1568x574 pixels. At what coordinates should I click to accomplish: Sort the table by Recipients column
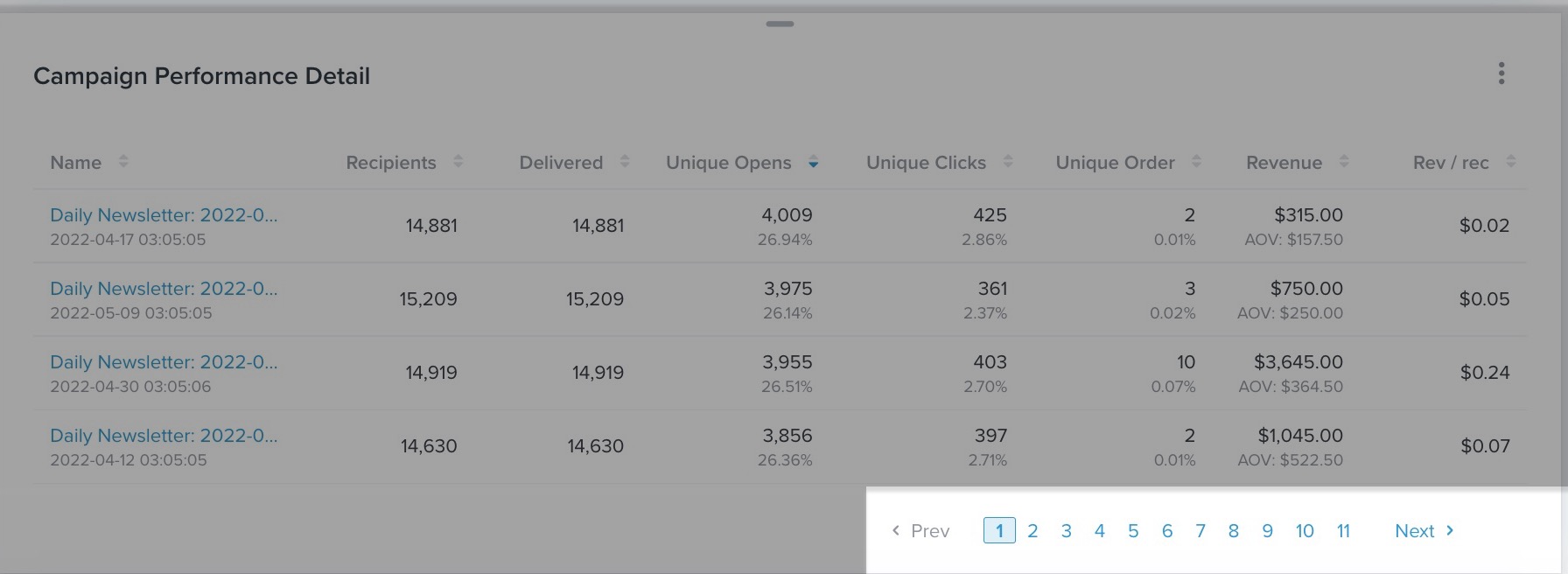[457, 162]
